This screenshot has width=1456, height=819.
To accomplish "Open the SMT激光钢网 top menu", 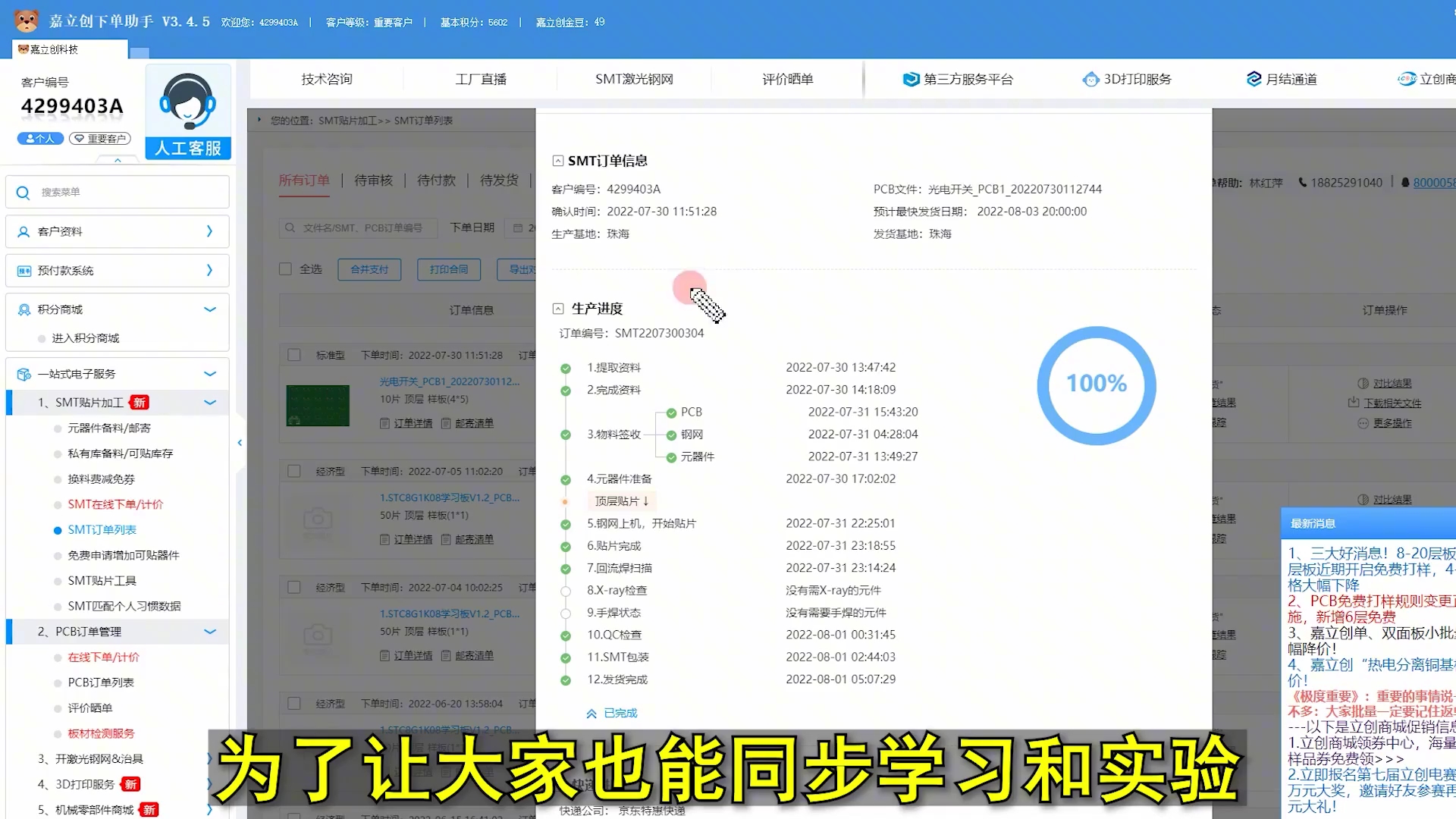I will point(634,79).
